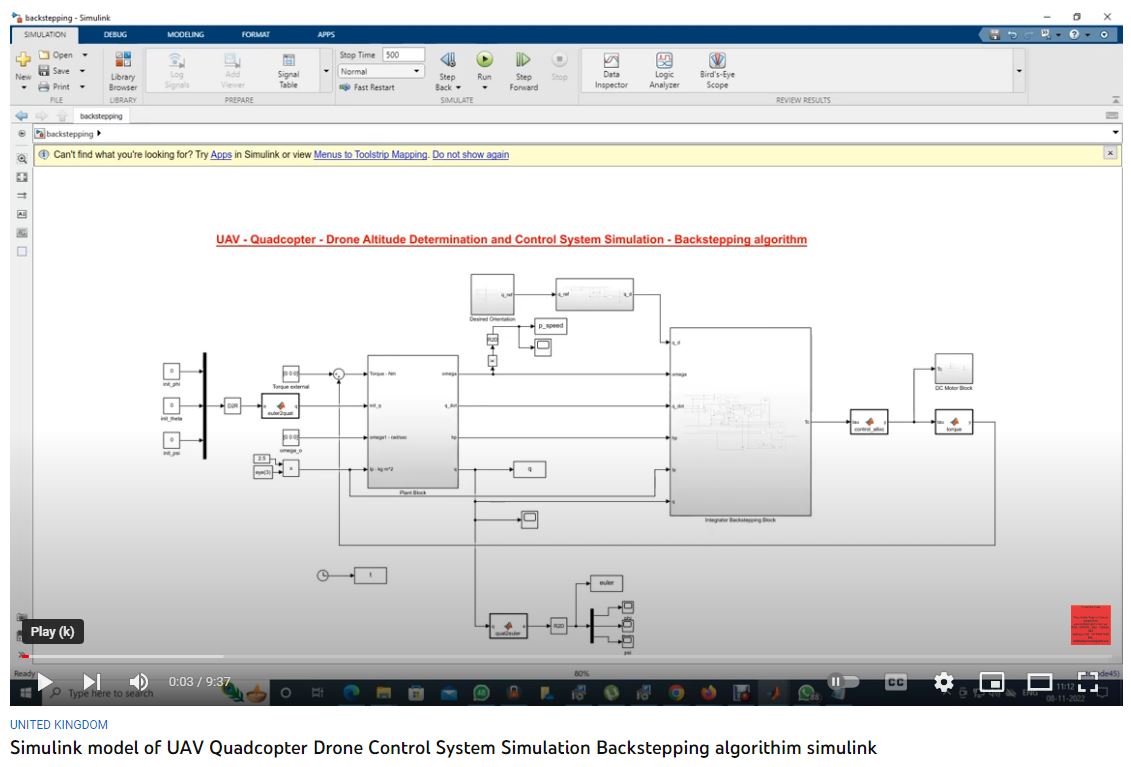Click the green Run simulation button

coord(484,61)
